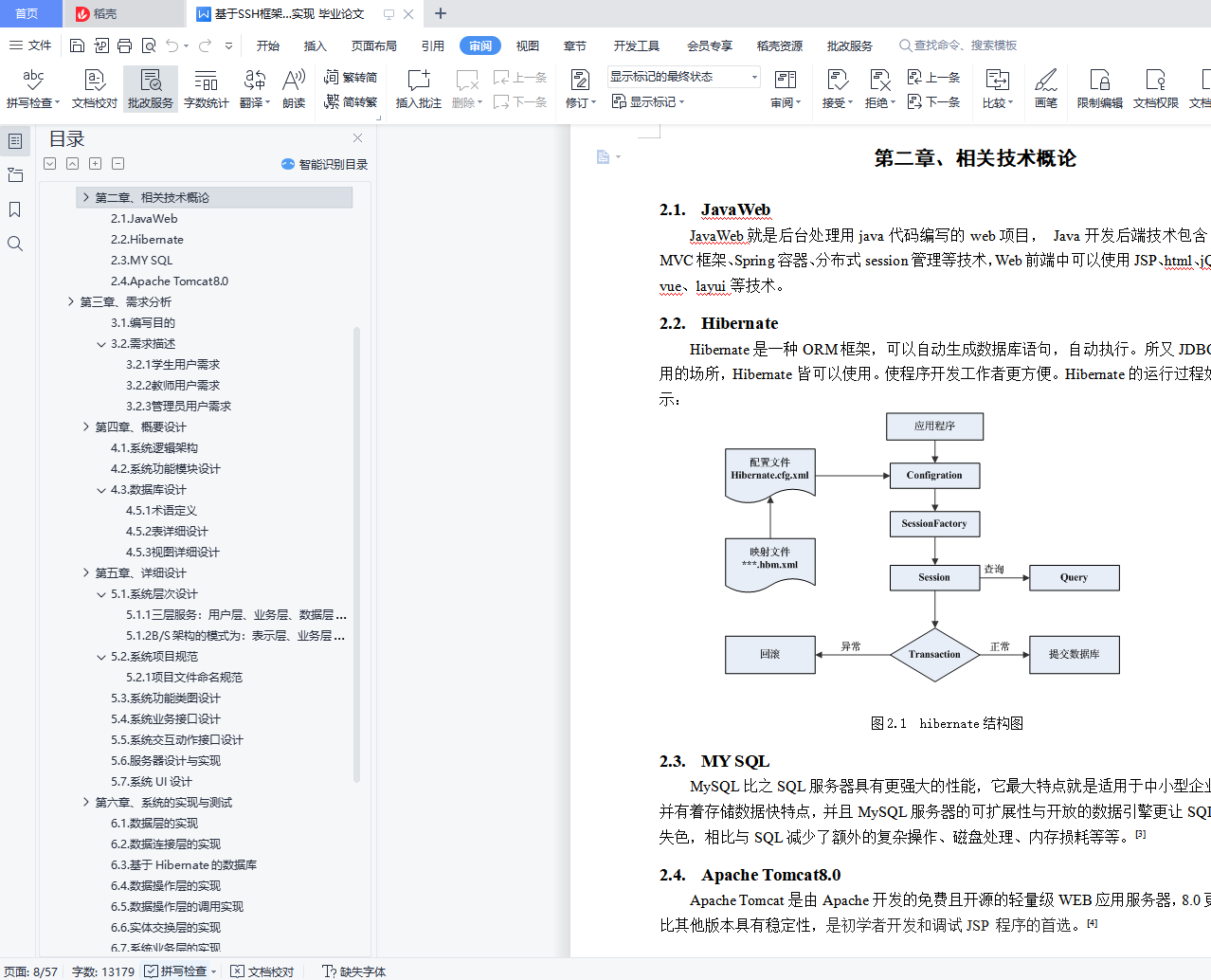Open the review pane (审阅) button
The width and height of the screenshot is (1211, 980).
(786, 89)
